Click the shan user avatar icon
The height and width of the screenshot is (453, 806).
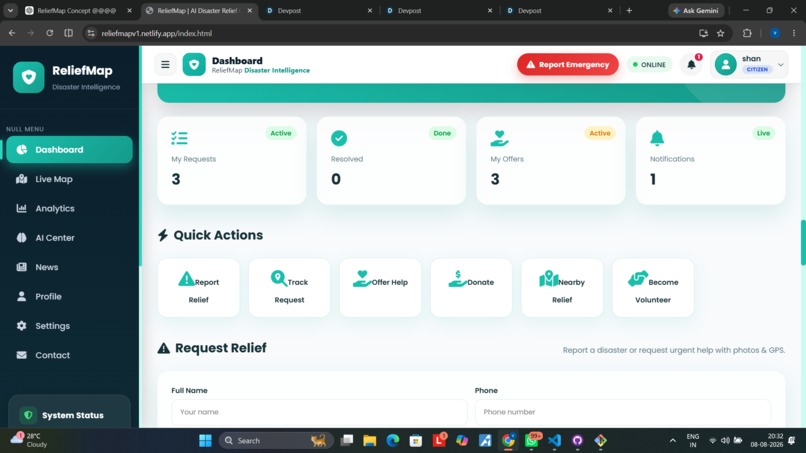(725, 64)
